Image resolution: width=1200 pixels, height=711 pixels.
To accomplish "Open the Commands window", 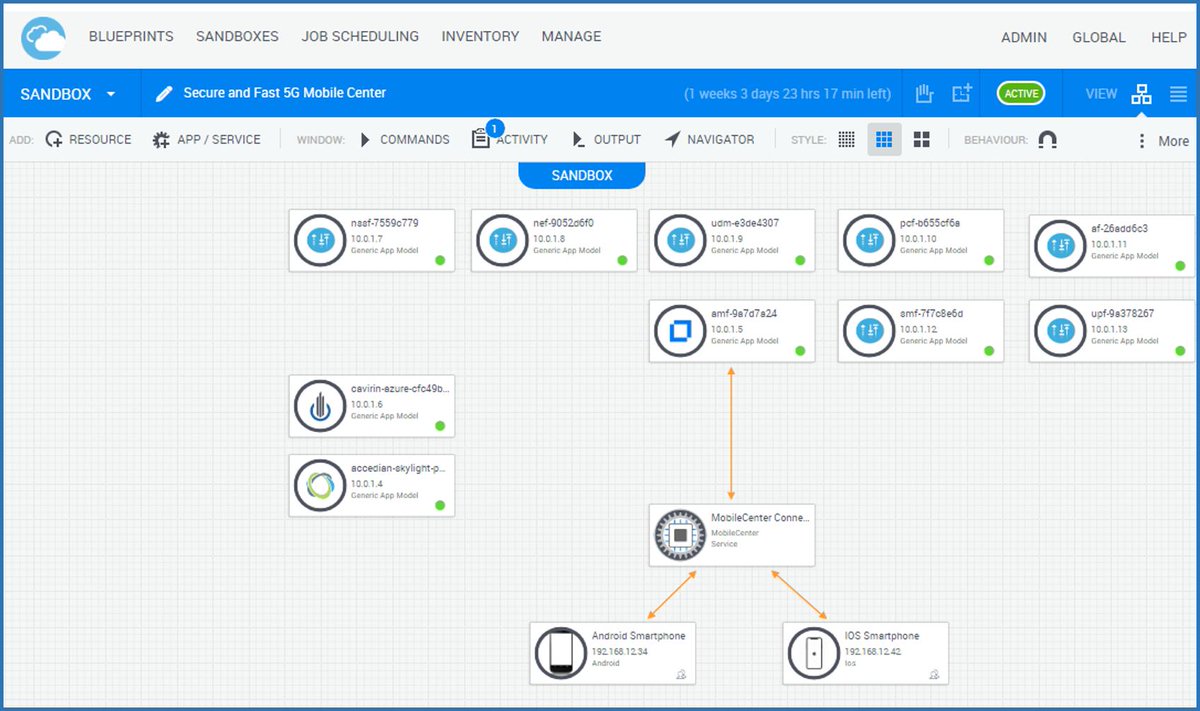I will 404,139.
